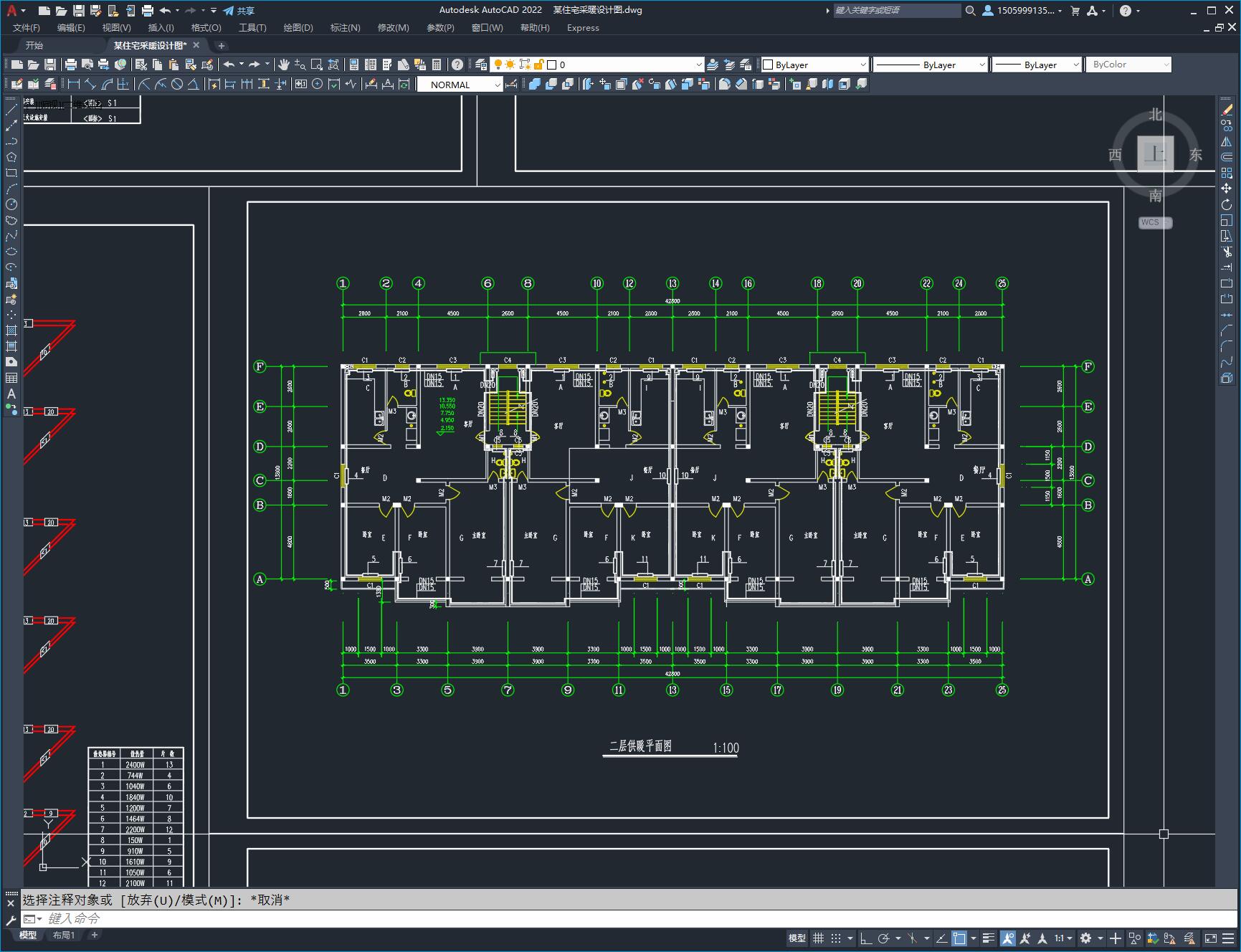Select the Multiline Text tool
This screenshot has width=1241, height=952.
(x=11, y=394)
